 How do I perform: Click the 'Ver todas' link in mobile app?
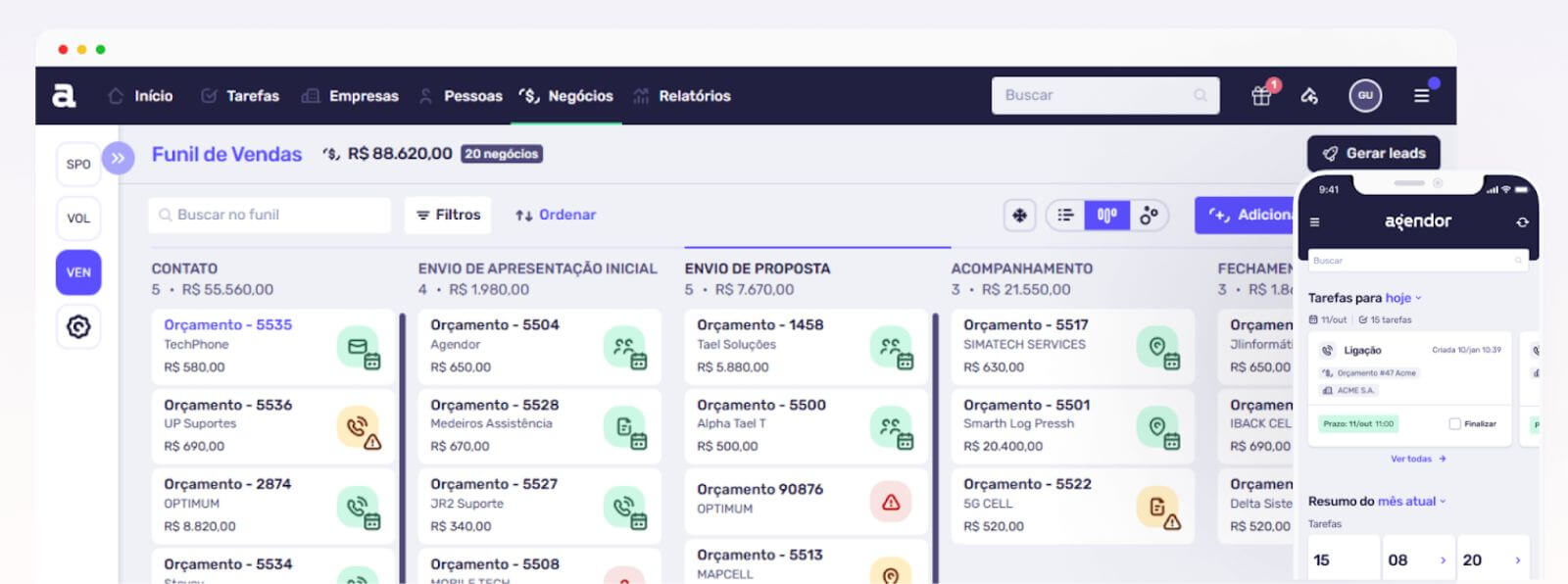(1418, 459)
